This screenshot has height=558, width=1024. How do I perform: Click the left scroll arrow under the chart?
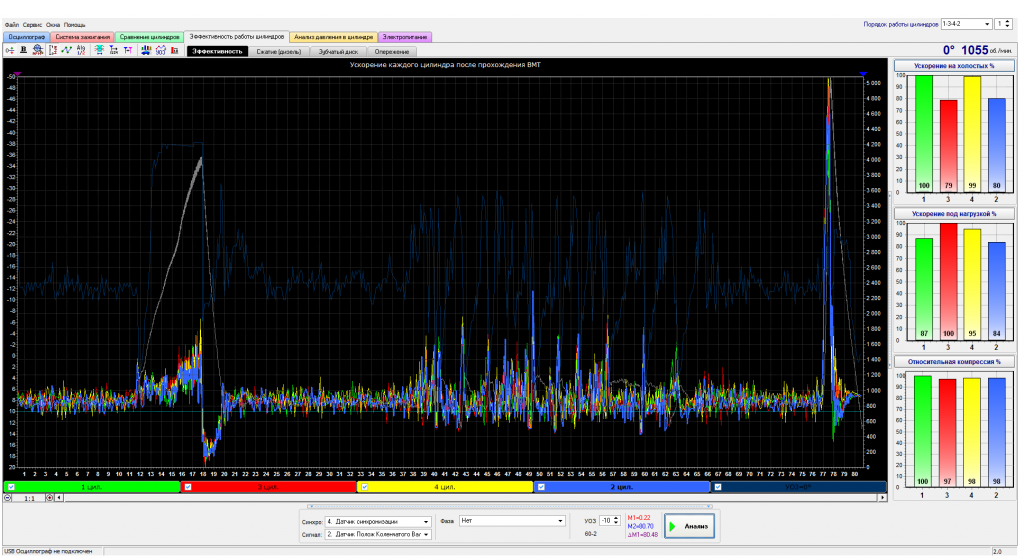tap(59, 498)
